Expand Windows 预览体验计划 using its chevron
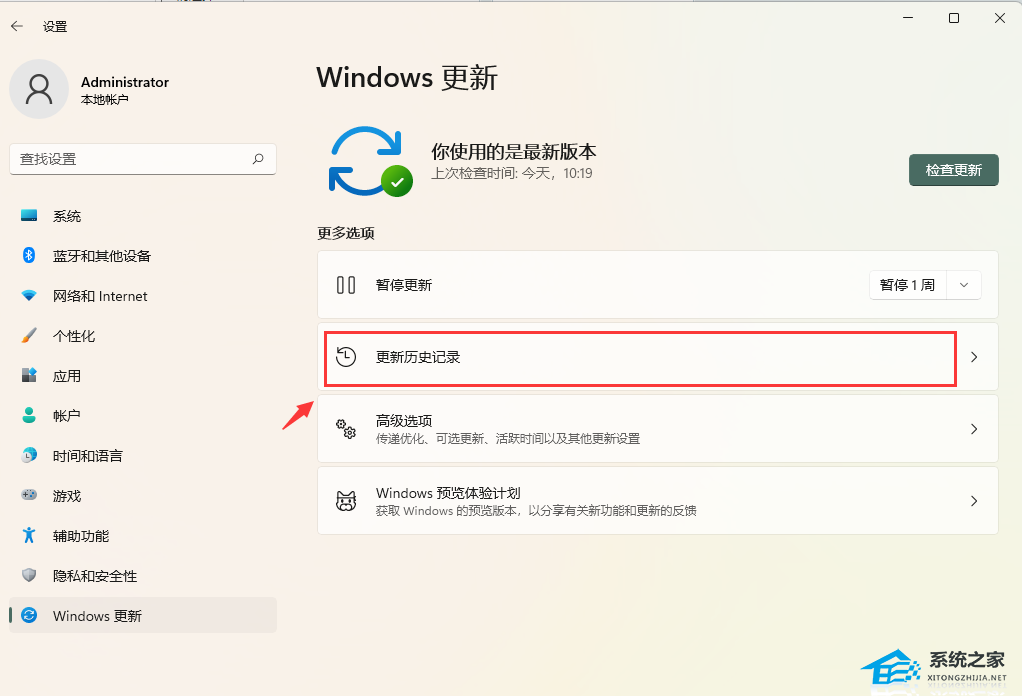Image resolution: width=1022 pixels, height=696 pixels. [x=975, y=501]
